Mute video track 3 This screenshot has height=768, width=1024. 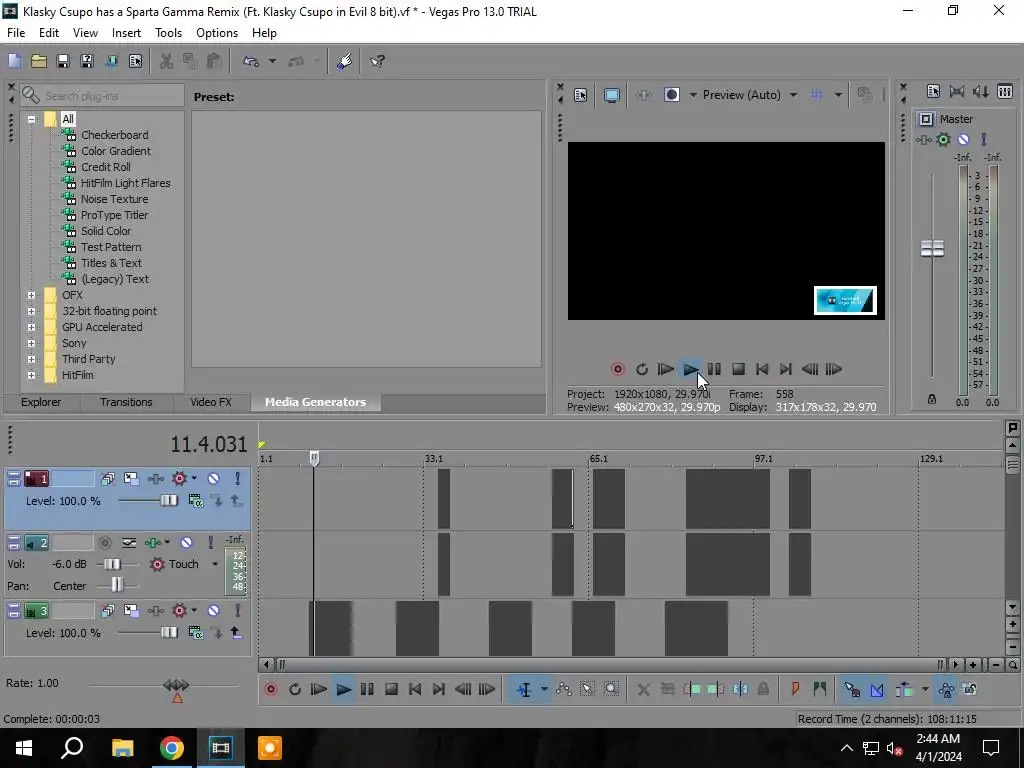214,611
